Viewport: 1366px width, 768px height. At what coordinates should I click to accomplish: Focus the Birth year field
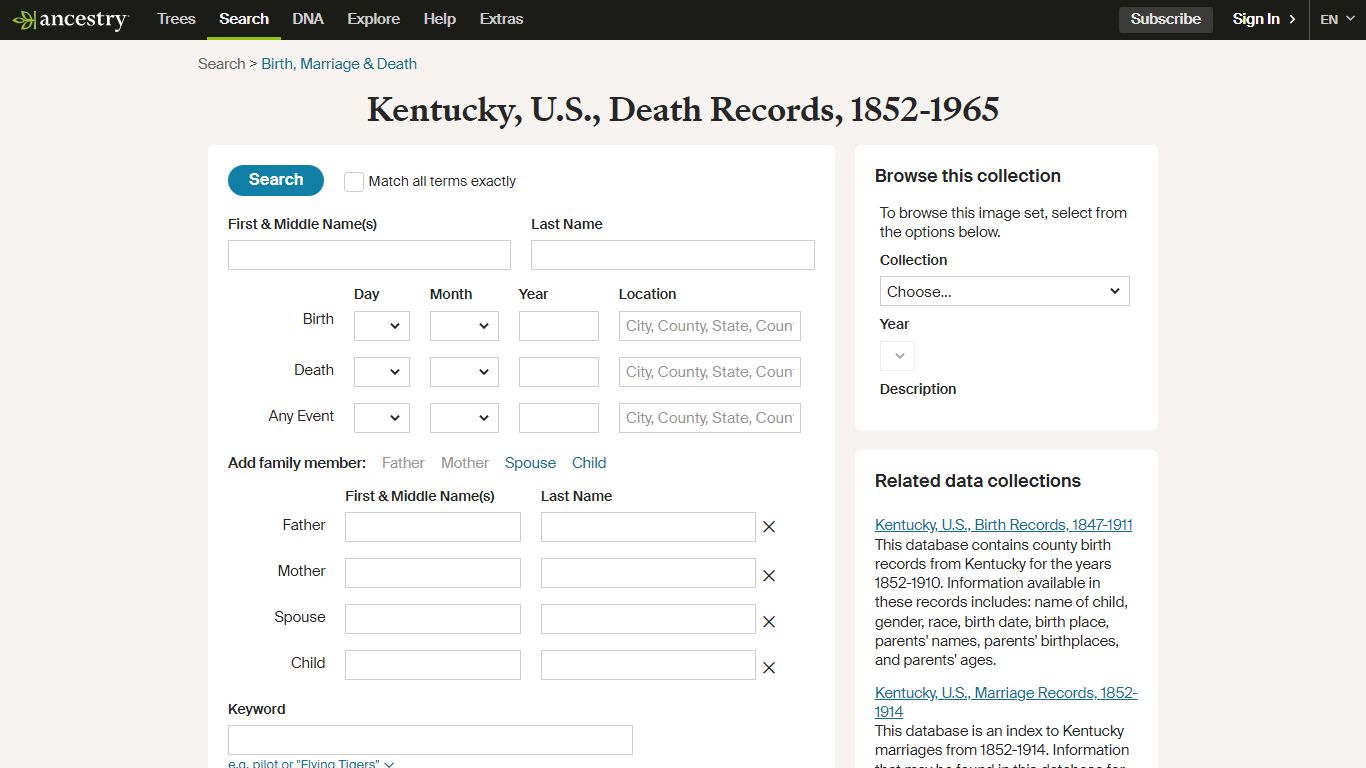tap(559, 326)
